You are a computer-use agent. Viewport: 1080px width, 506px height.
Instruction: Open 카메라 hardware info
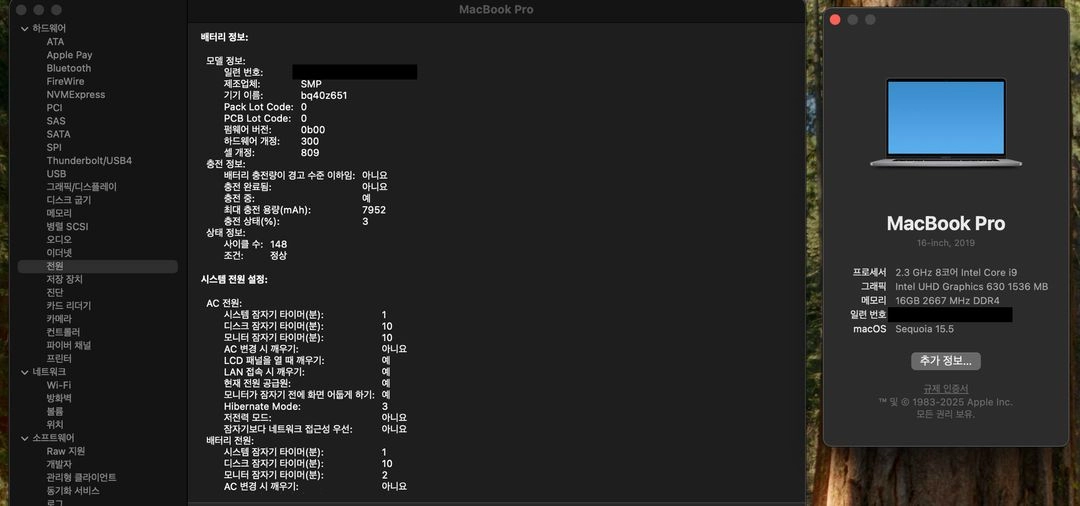pyautogui.click(x=59, y=319)
